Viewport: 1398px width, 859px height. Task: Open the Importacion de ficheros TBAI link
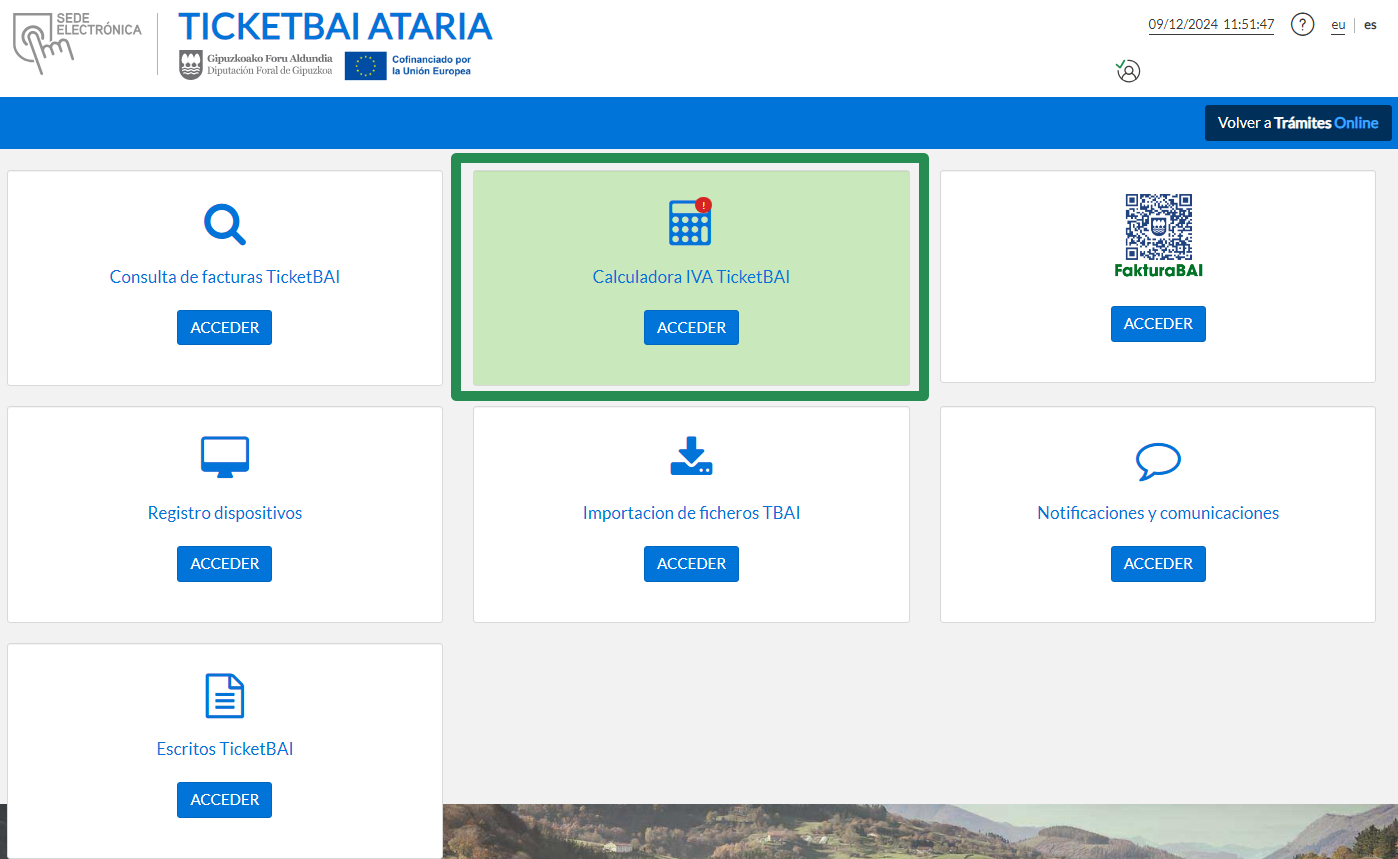[691, 513]
